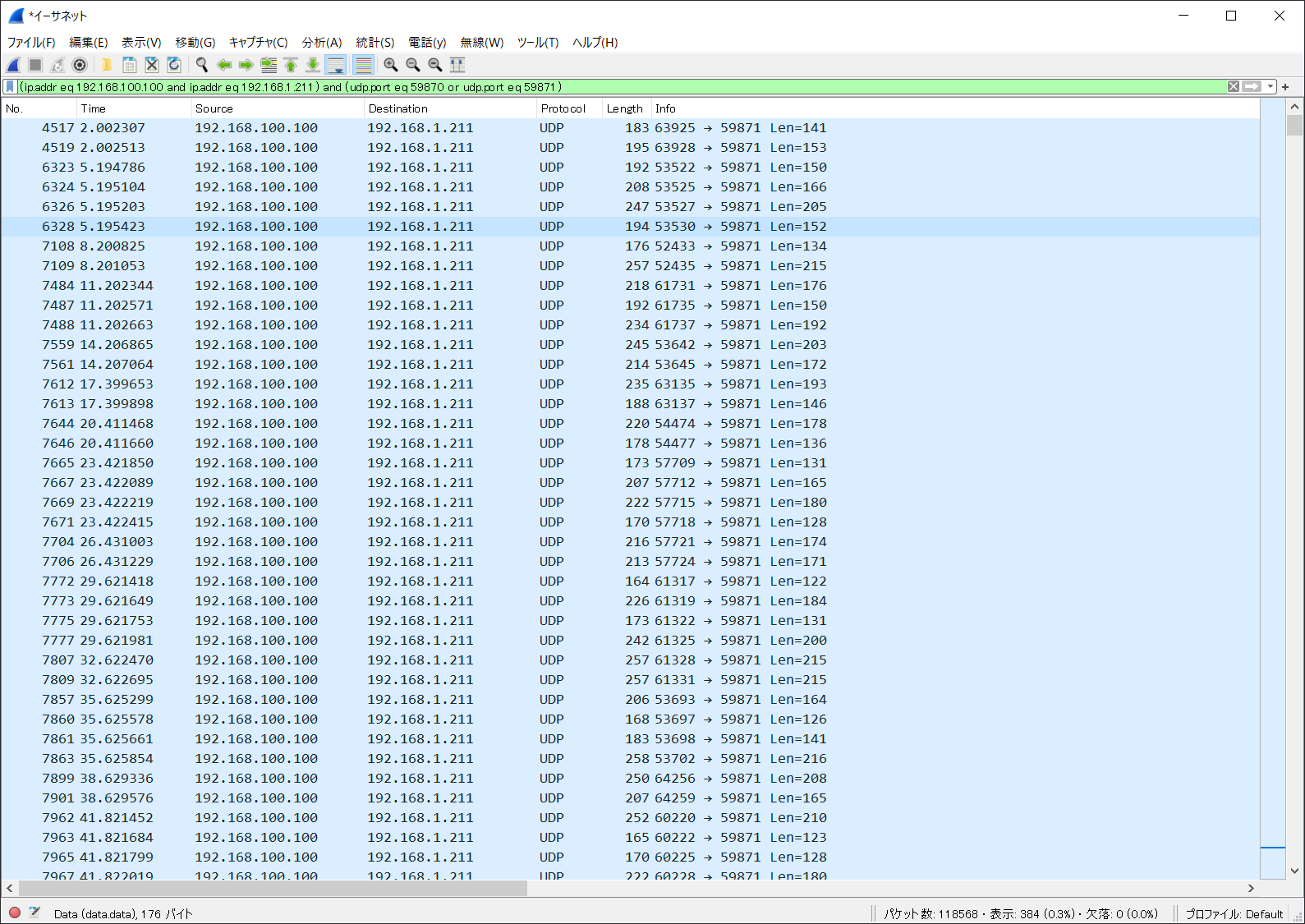Go to specified packet icon
This screenshot has width=1305, height=924.
point(269,65)
